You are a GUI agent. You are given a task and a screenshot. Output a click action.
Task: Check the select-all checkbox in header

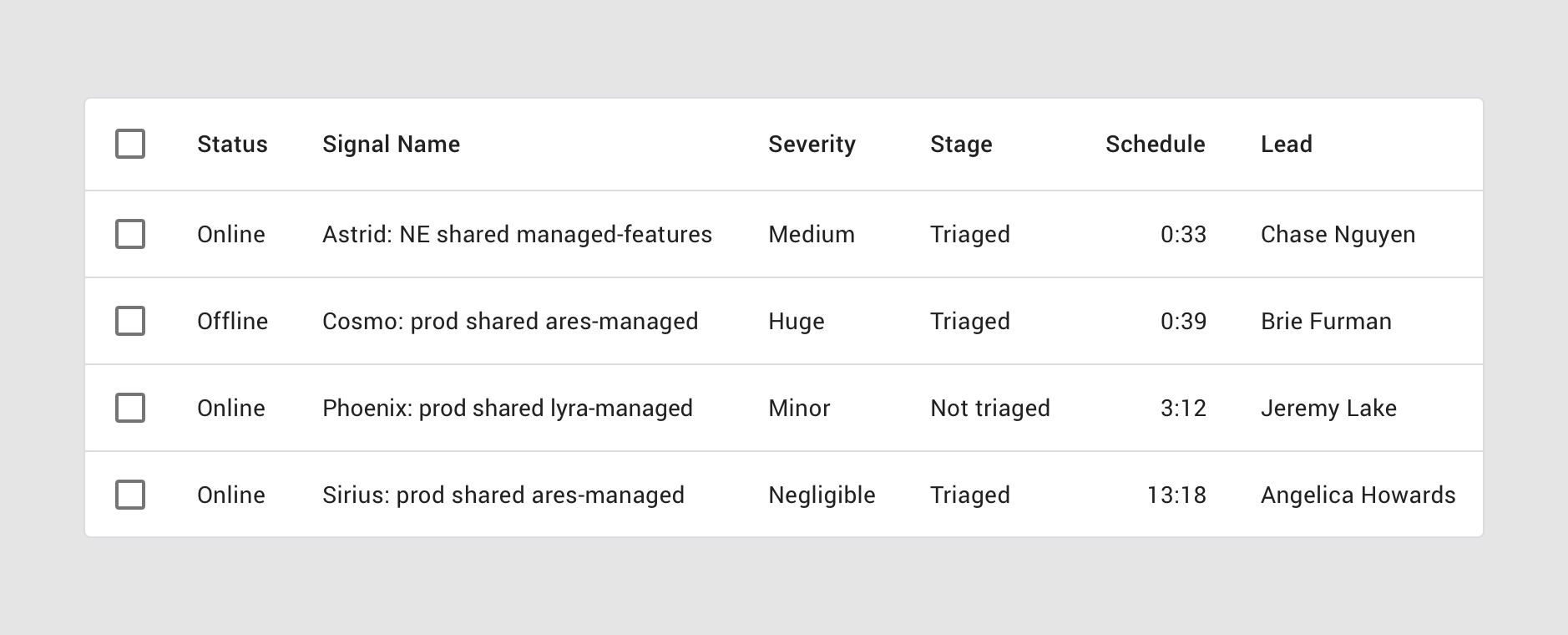point(129,144)
